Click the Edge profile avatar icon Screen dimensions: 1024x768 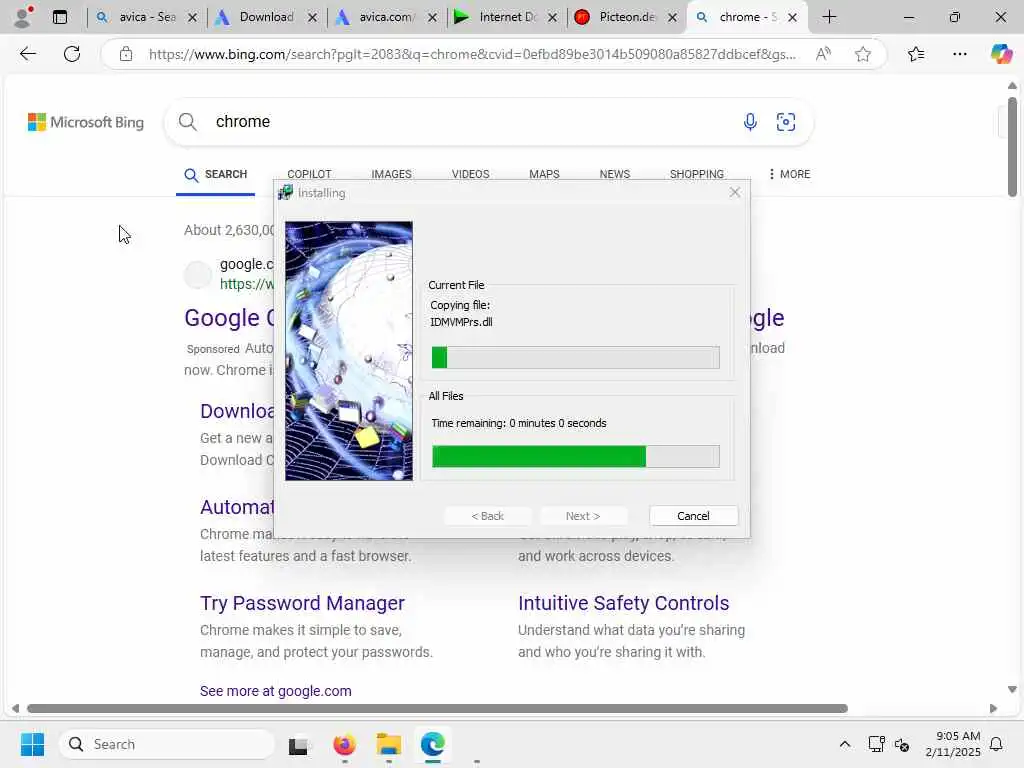click(x=24, y=17)
